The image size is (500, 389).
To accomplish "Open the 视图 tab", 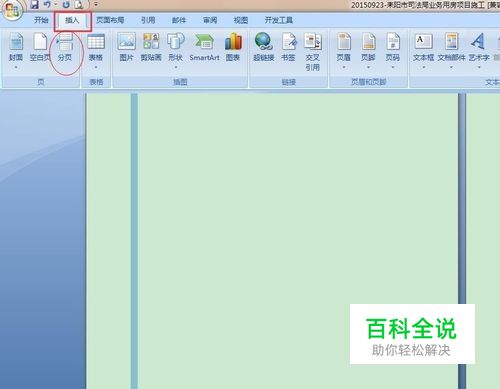I will [241, 20].
